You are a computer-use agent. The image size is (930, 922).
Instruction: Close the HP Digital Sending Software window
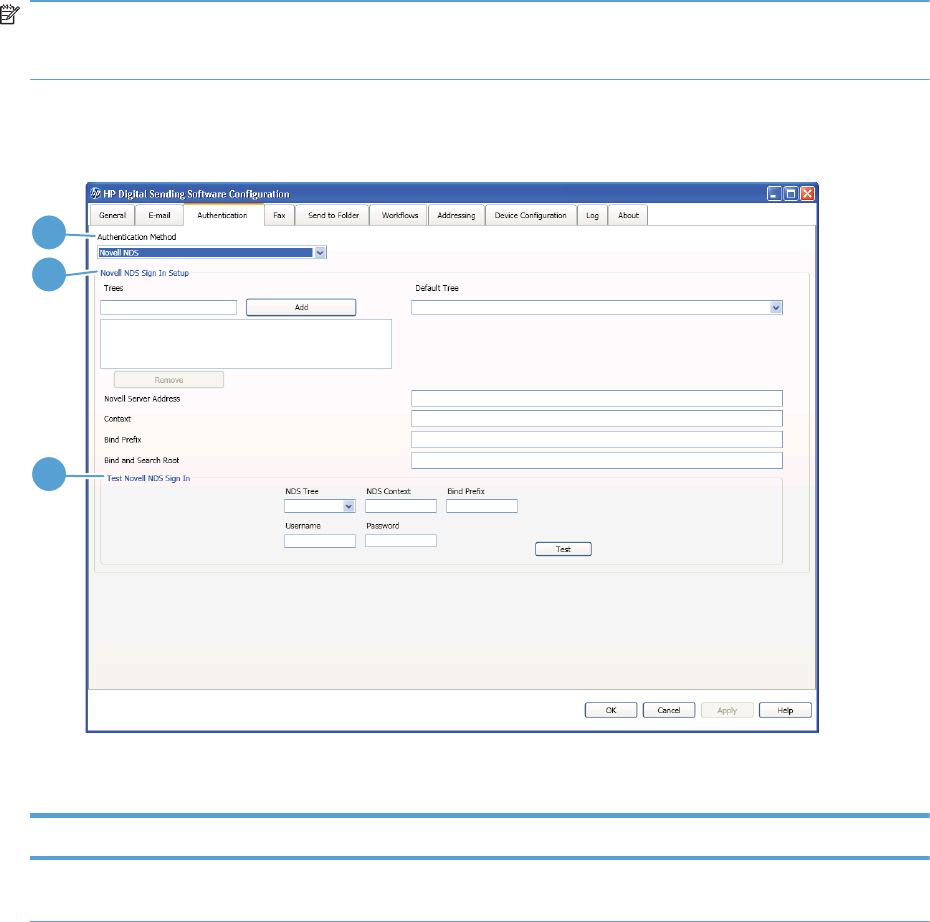(807, 193)
